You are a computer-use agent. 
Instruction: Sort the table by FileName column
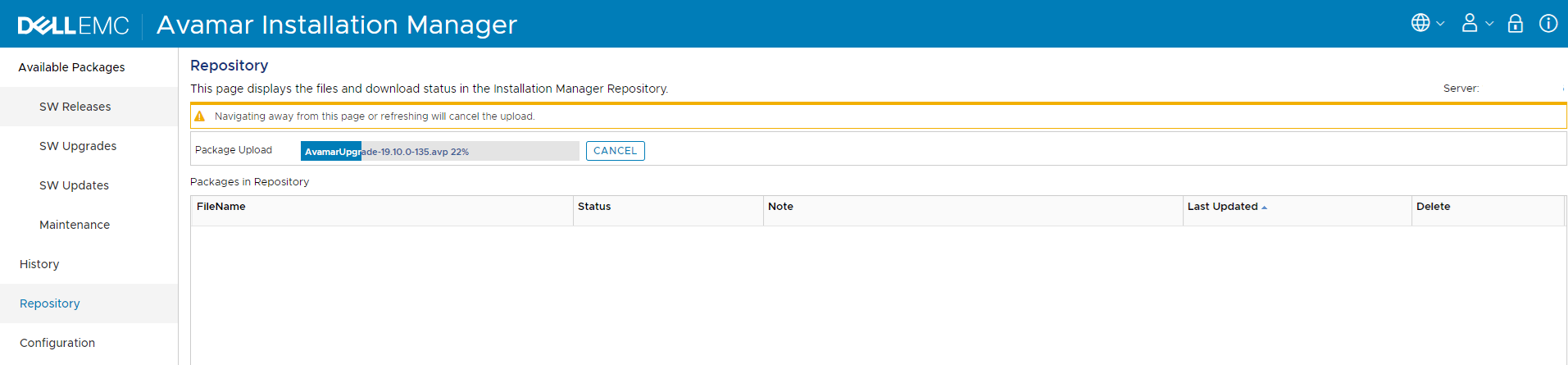coord(221,207)
